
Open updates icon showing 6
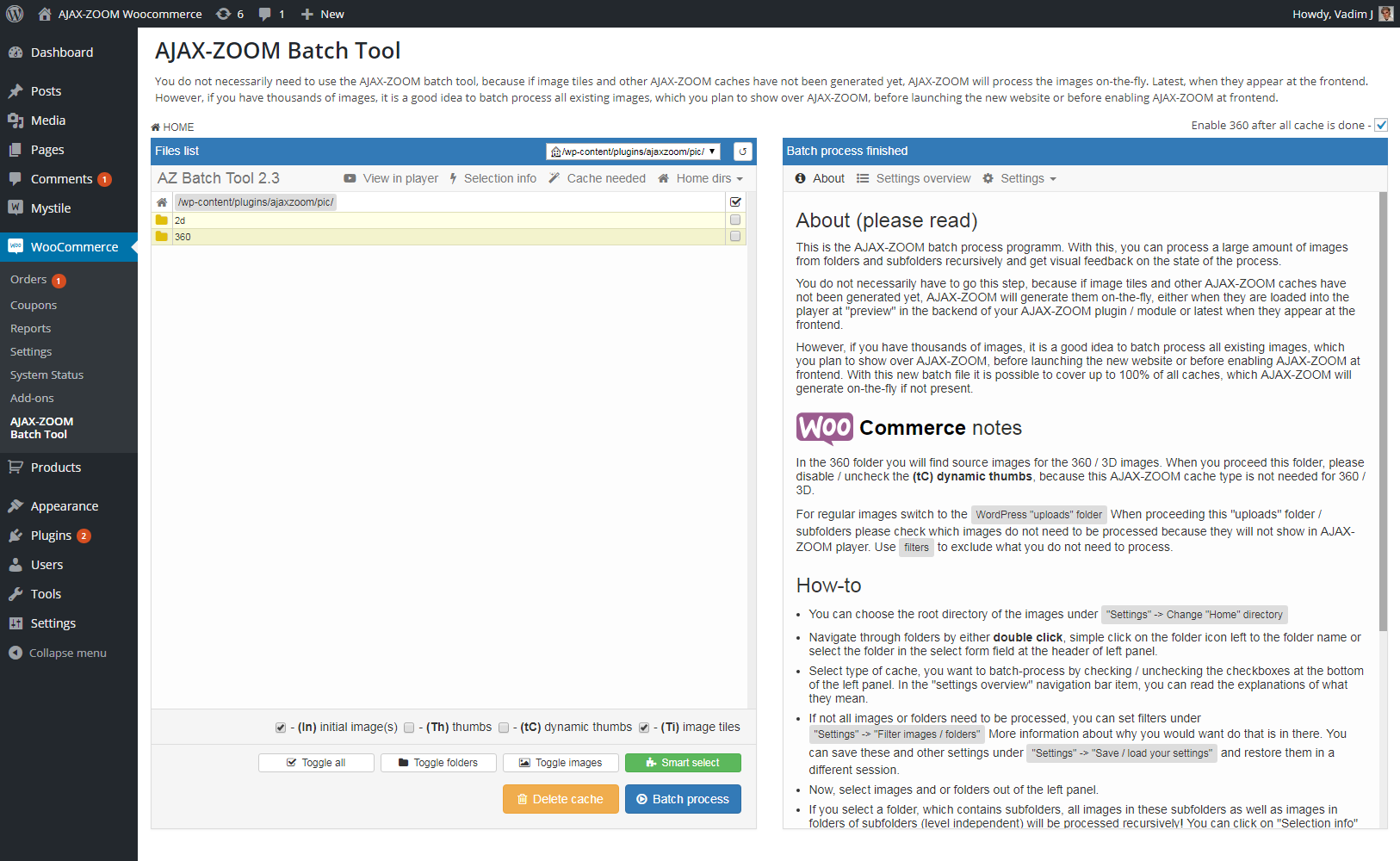tap(229, 14)
